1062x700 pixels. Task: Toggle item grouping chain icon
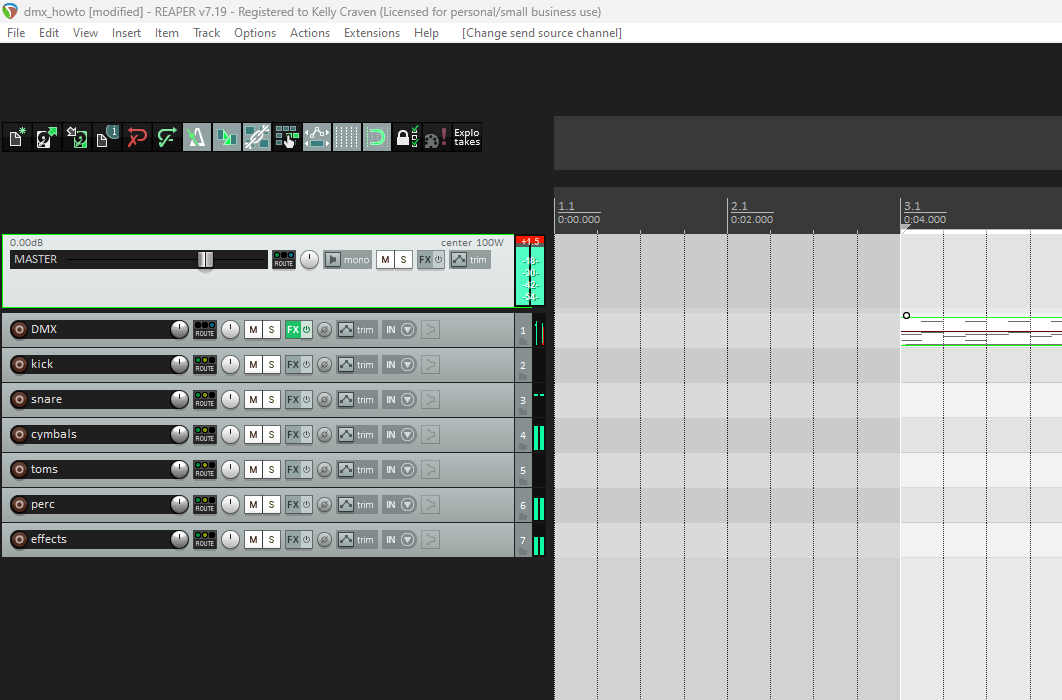(x=257, y=137)
